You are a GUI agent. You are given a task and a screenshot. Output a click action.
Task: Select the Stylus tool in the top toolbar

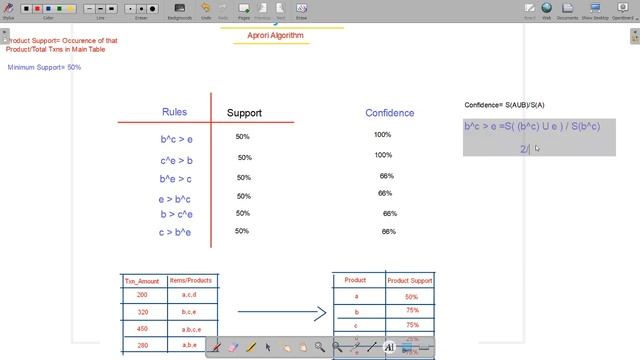[8, 10]
